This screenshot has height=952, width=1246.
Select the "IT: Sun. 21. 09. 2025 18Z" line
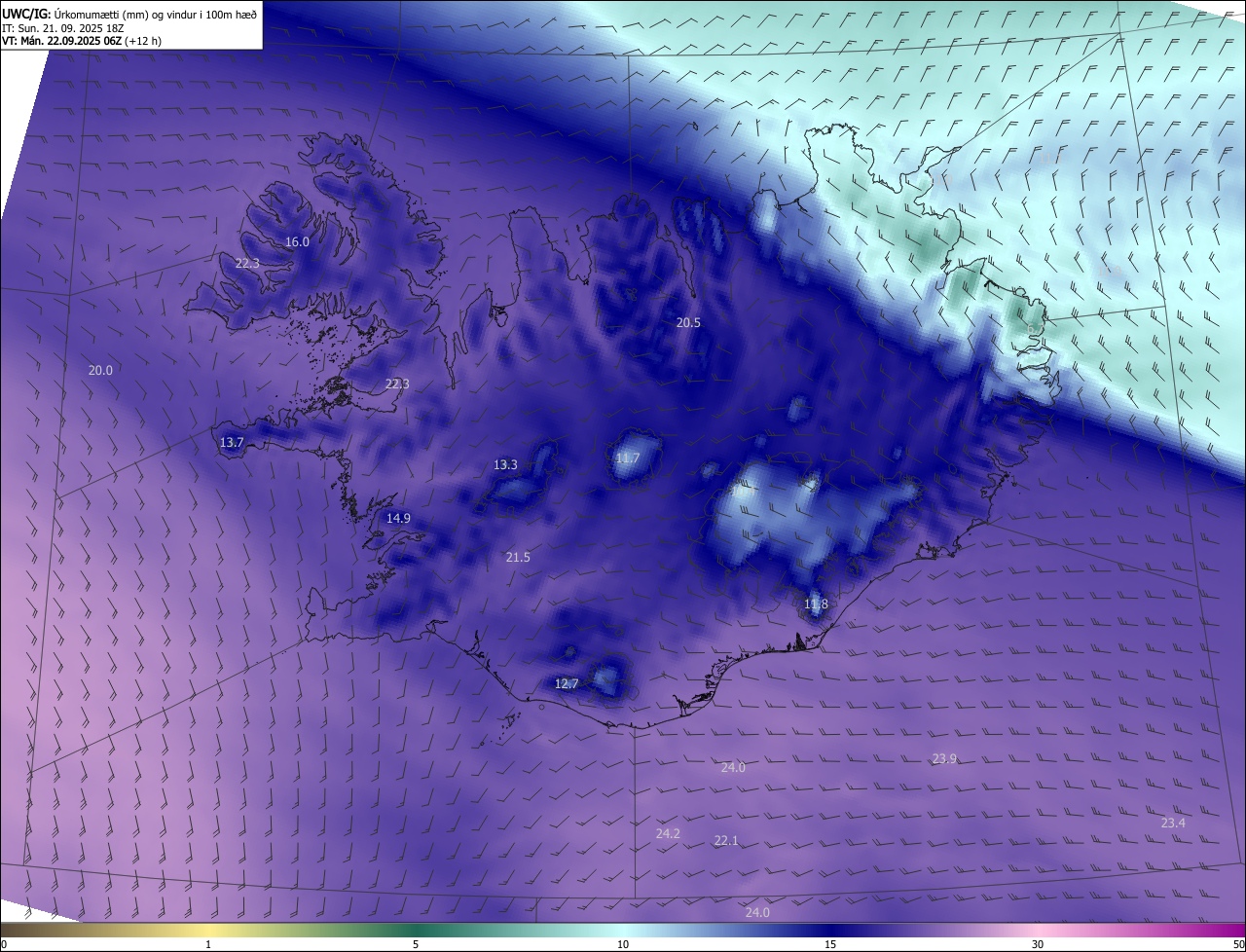(63, 27)
